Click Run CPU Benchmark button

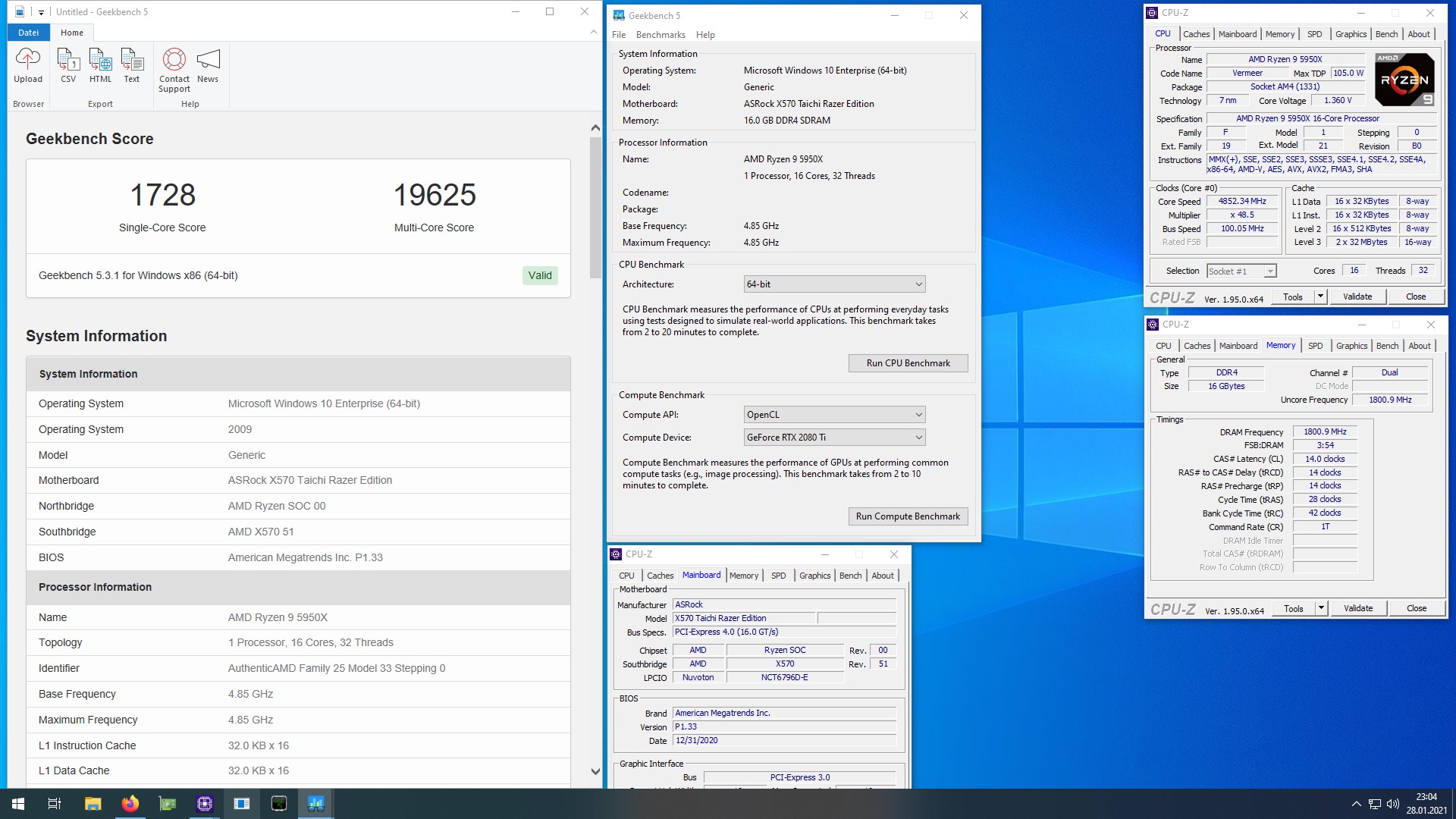(908, 363)
